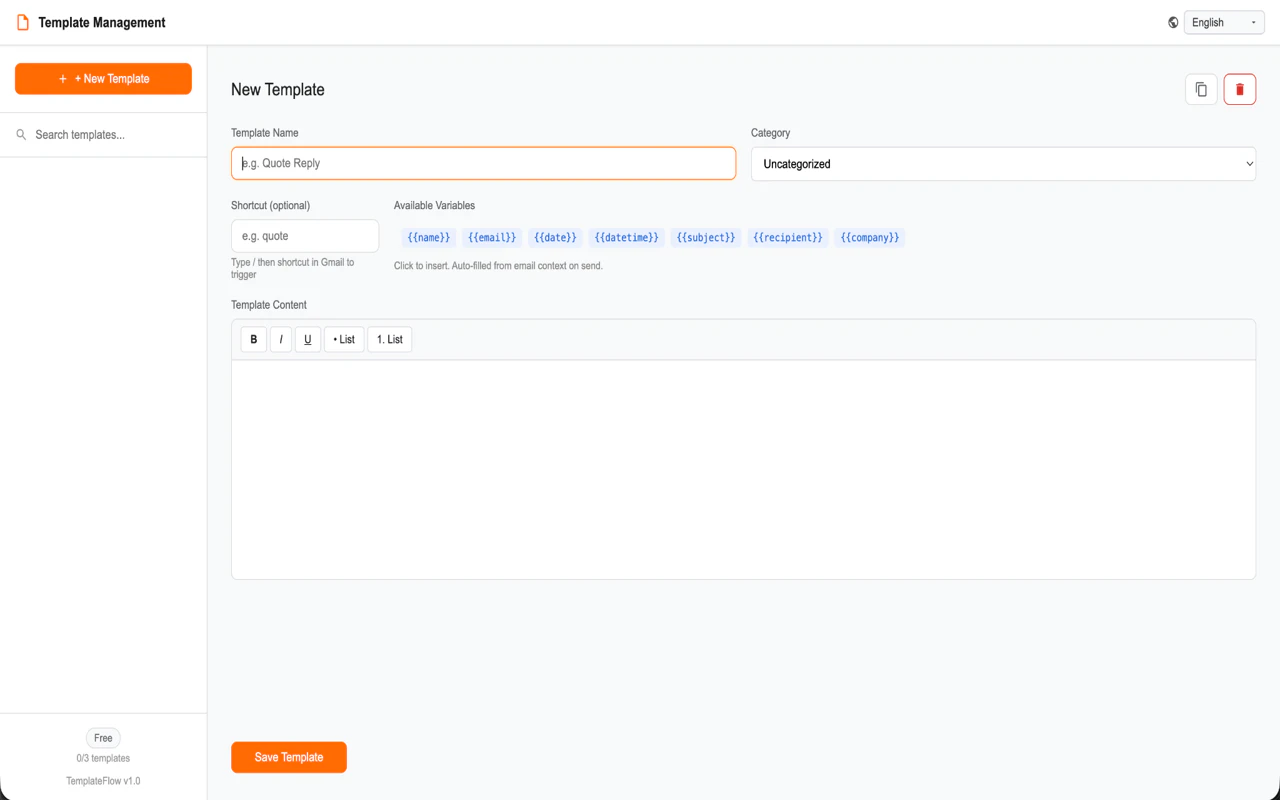Insert the {{email}} variable
The image size is (1280, 800).
click(492, 238)
